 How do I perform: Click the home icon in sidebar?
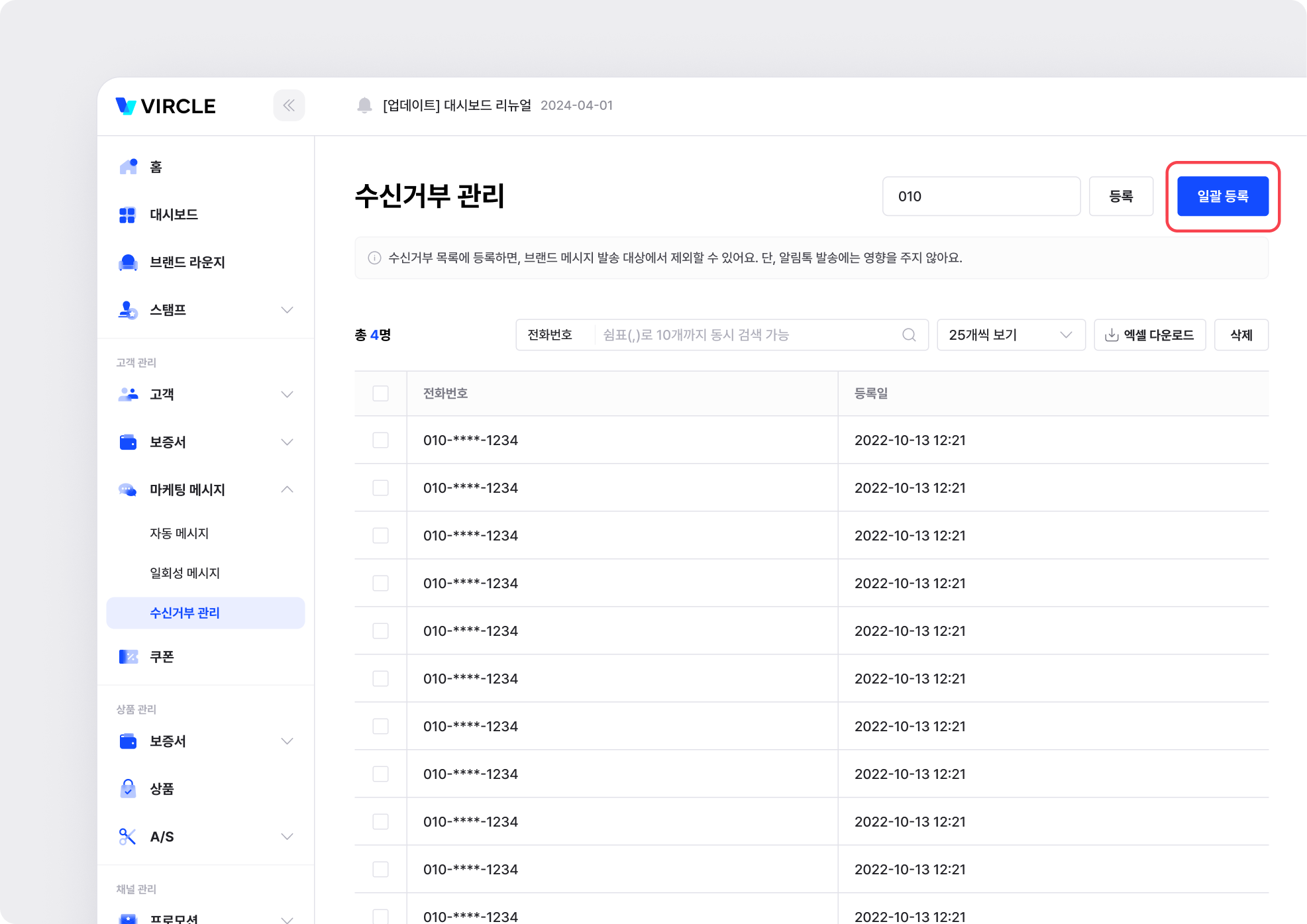point(128,166)
